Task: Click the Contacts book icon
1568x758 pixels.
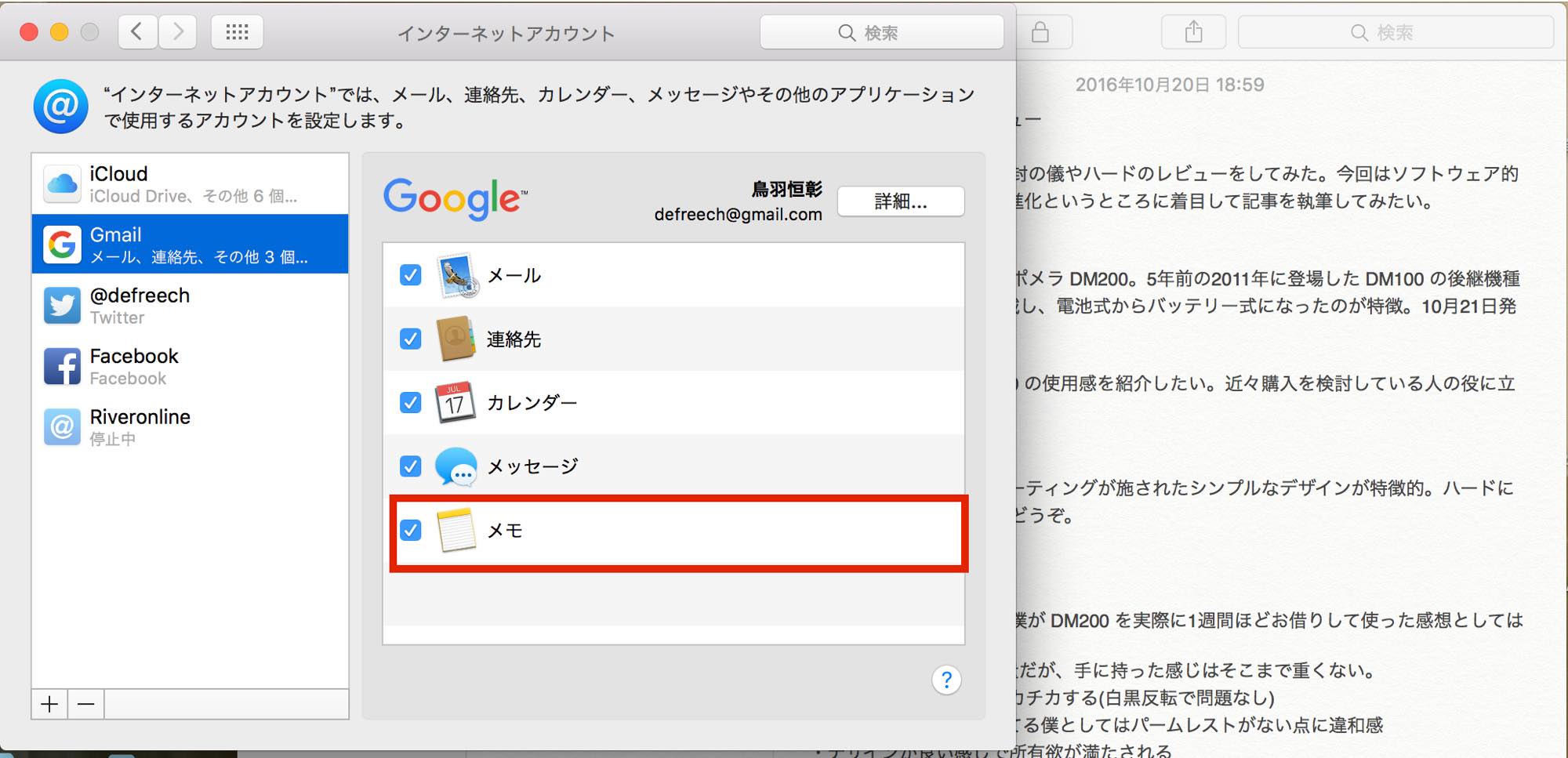Action: coord(456,339)
